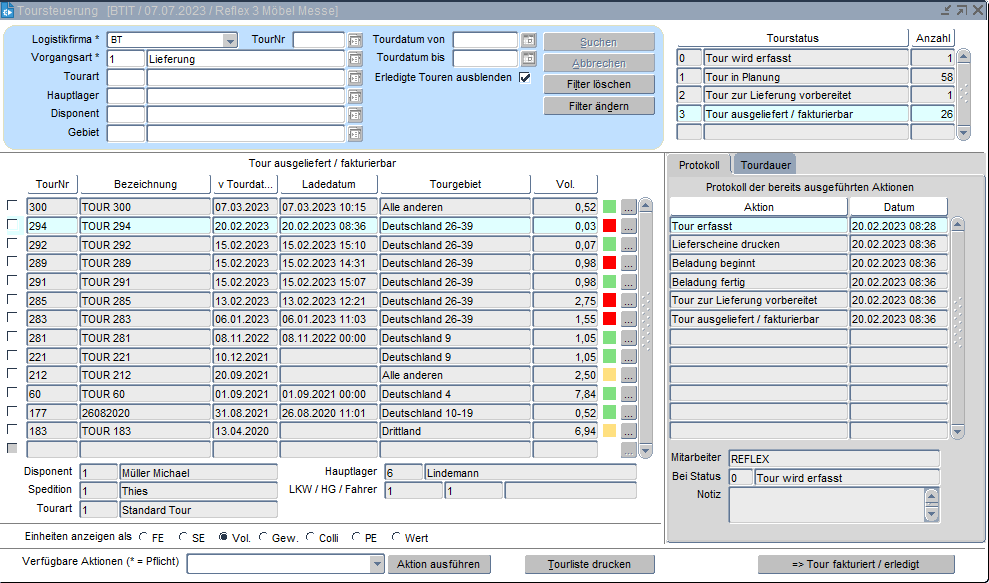Image resolution: width=989 pixels, height=583 pixels.
Task: Click lookup icon beside Vorgangsart Lieferung field
Action: tap(355, 59)
